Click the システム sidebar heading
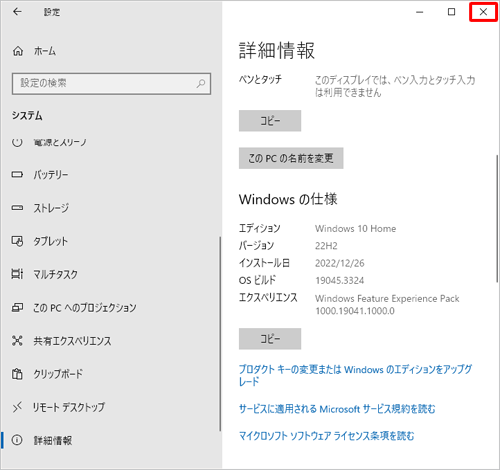Screen dimensions: 500x470 pos(27,116)
